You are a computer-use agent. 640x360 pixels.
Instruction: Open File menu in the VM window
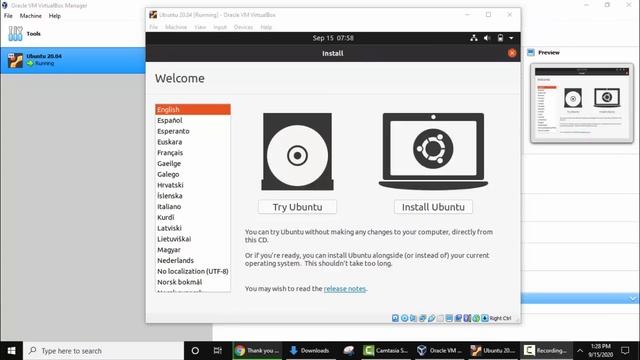pos(153,27)
